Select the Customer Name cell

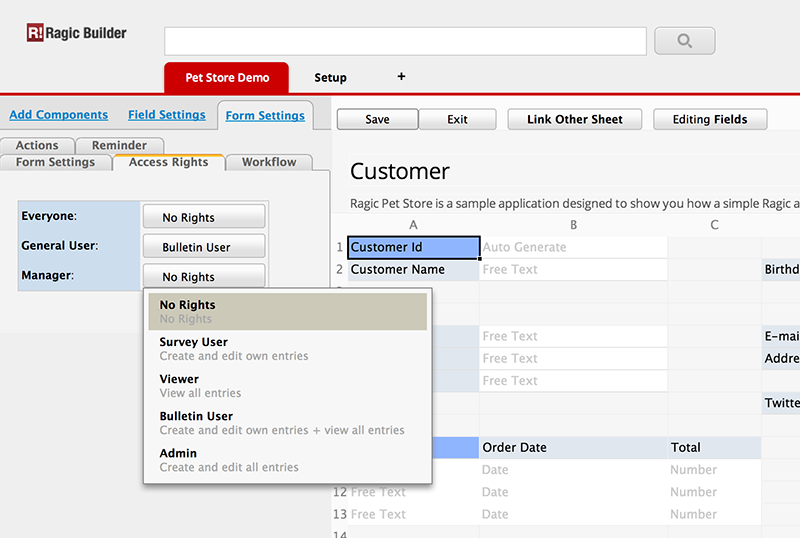[x=414, y=270]
